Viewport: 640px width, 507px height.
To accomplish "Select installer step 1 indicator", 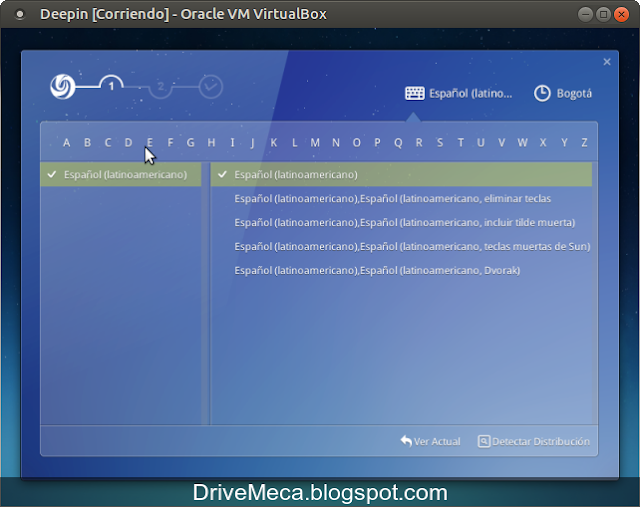I will (x=111, y=86).
